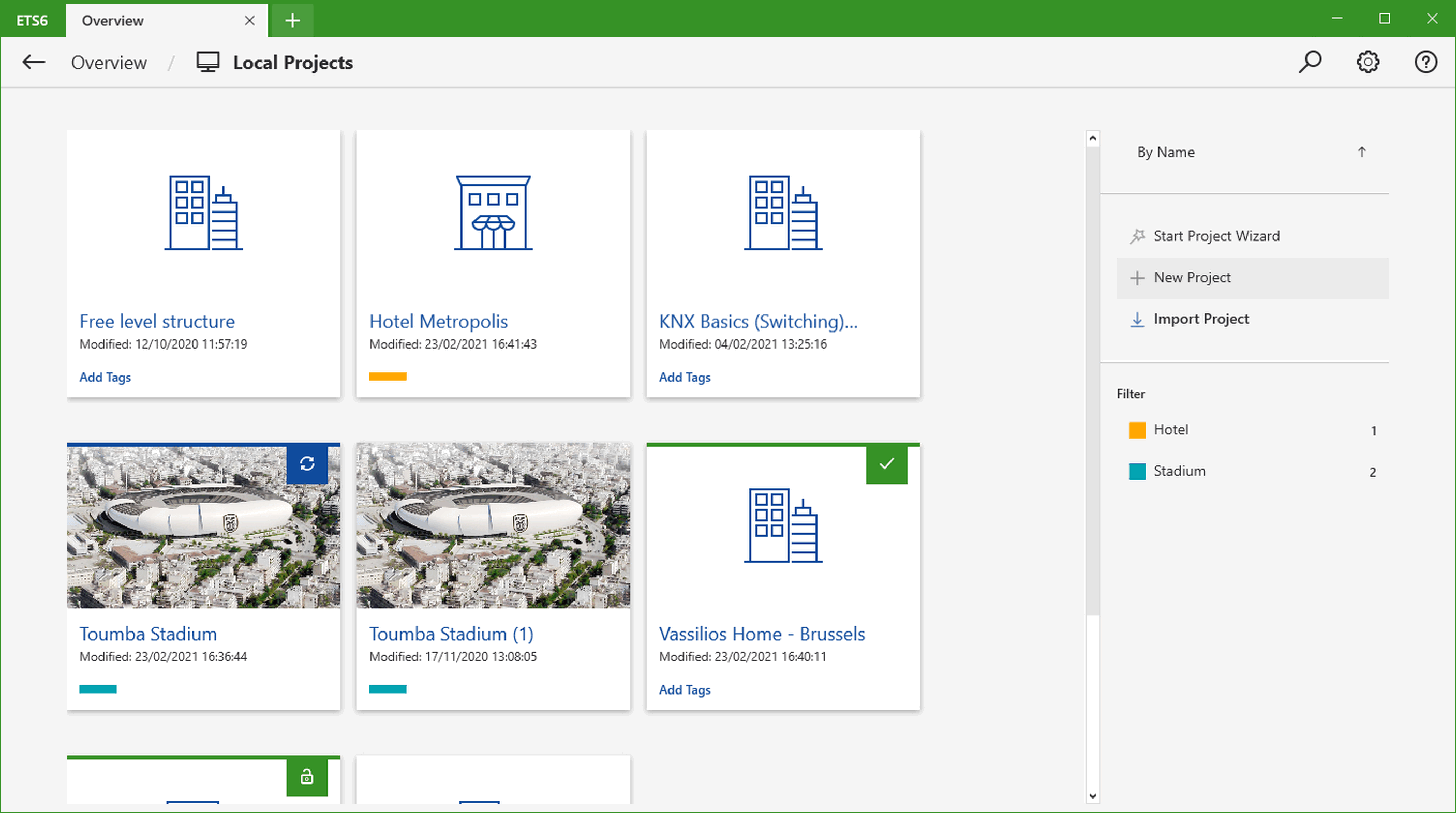Filter projects by Hotel tag
Screen dimensions: 1456x813
click(1252, 430)
